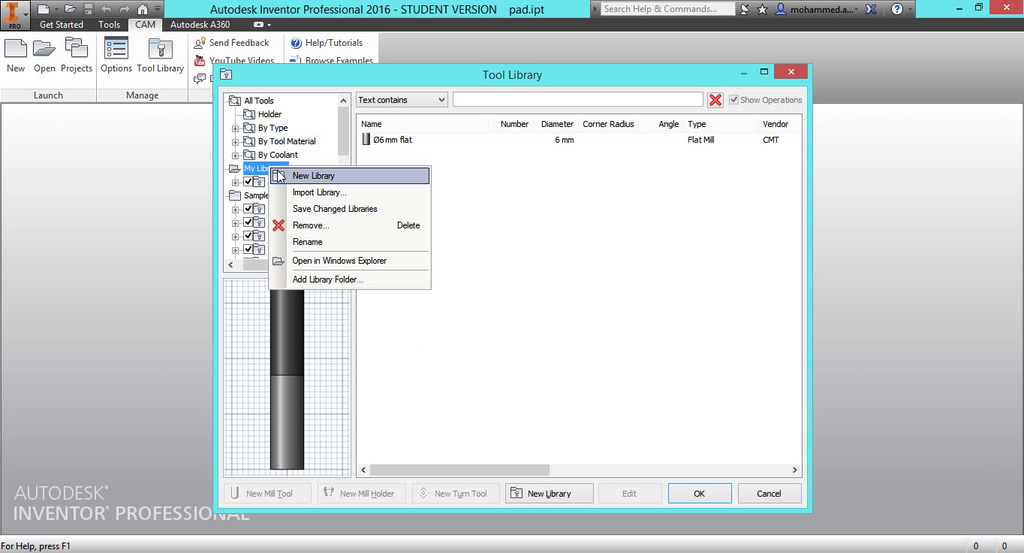Image resolution: width=1024 pixels, height=553 pixels.
Task: Click the title bar help question icon
Action: click(x=897, y=9)
